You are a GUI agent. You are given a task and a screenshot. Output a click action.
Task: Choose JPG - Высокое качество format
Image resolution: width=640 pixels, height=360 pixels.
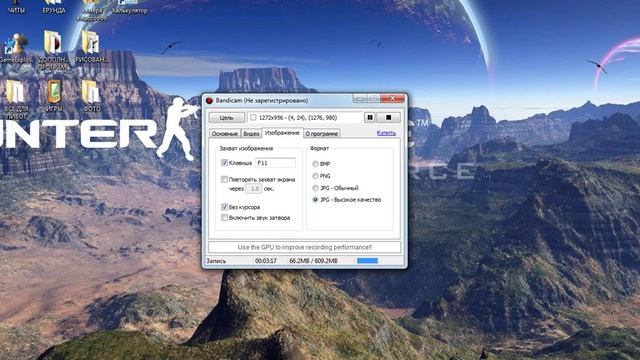coord(316,200)
